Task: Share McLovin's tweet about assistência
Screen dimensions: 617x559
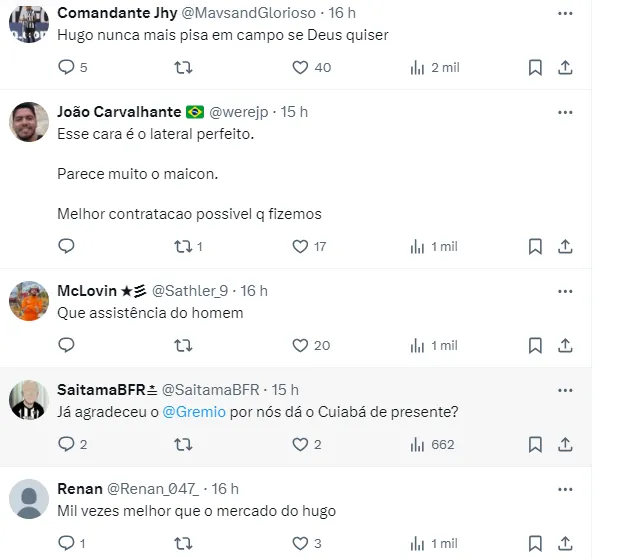Action: (x=565, y=345)
